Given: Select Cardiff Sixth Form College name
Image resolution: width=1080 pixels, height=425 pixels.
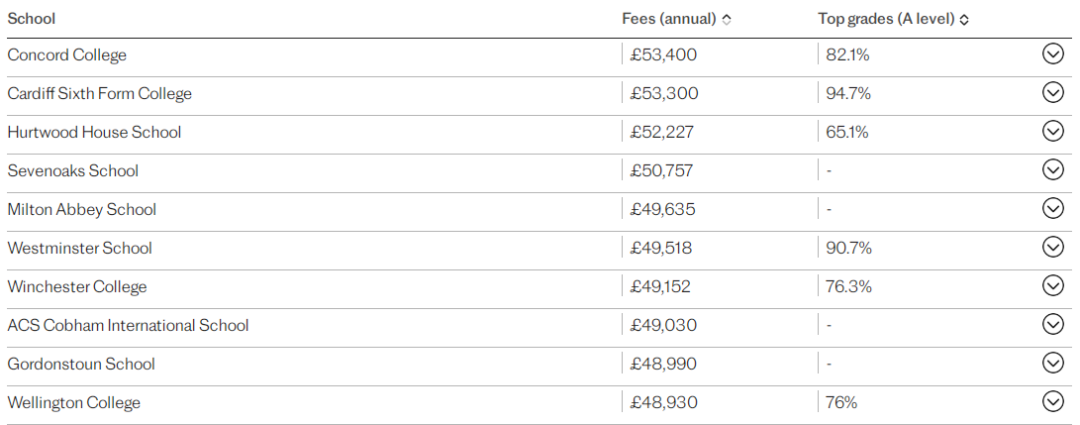Looking at the screenshot, I should pyautogui.click(x=99, y=93).
